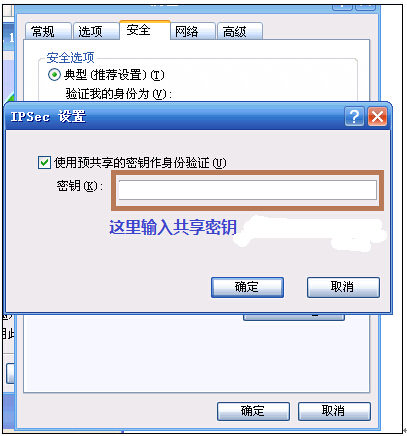Click the blue 这里输入共享密钥 annotation text
Image resolution: width=407 pixels, height=436 pixels.
[x=173, y=227]
